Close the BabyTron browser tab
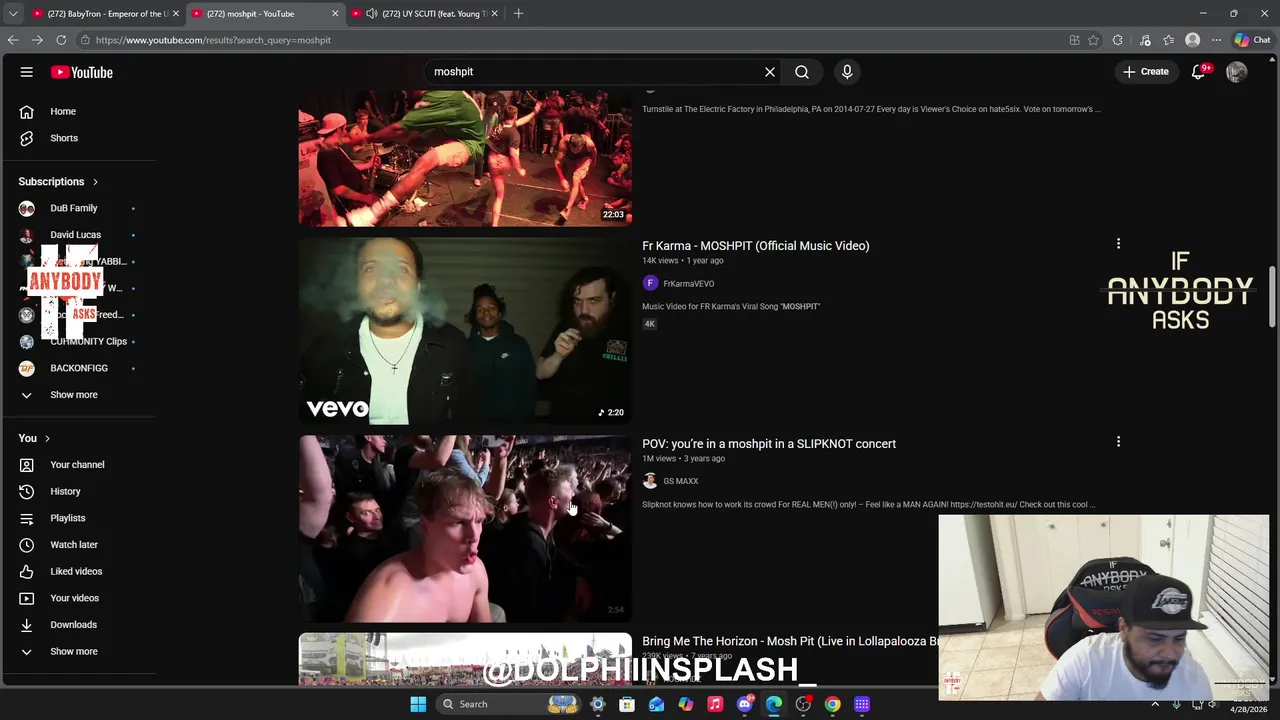This screenshot has height=720, width=1280. click(176, 14)
